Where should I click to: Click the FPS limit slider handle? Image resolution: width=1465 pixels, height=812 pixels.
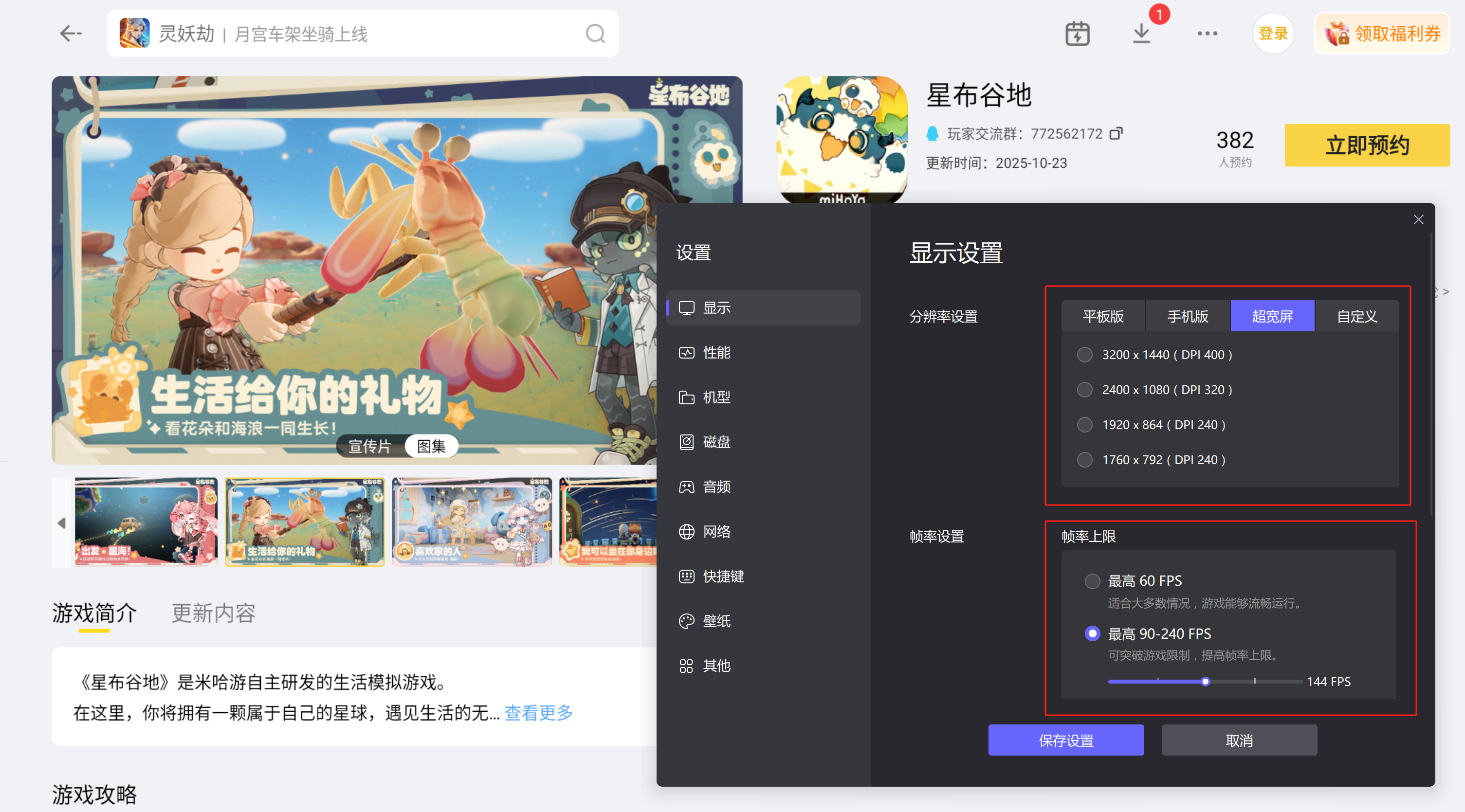[x=1205, y=682]
